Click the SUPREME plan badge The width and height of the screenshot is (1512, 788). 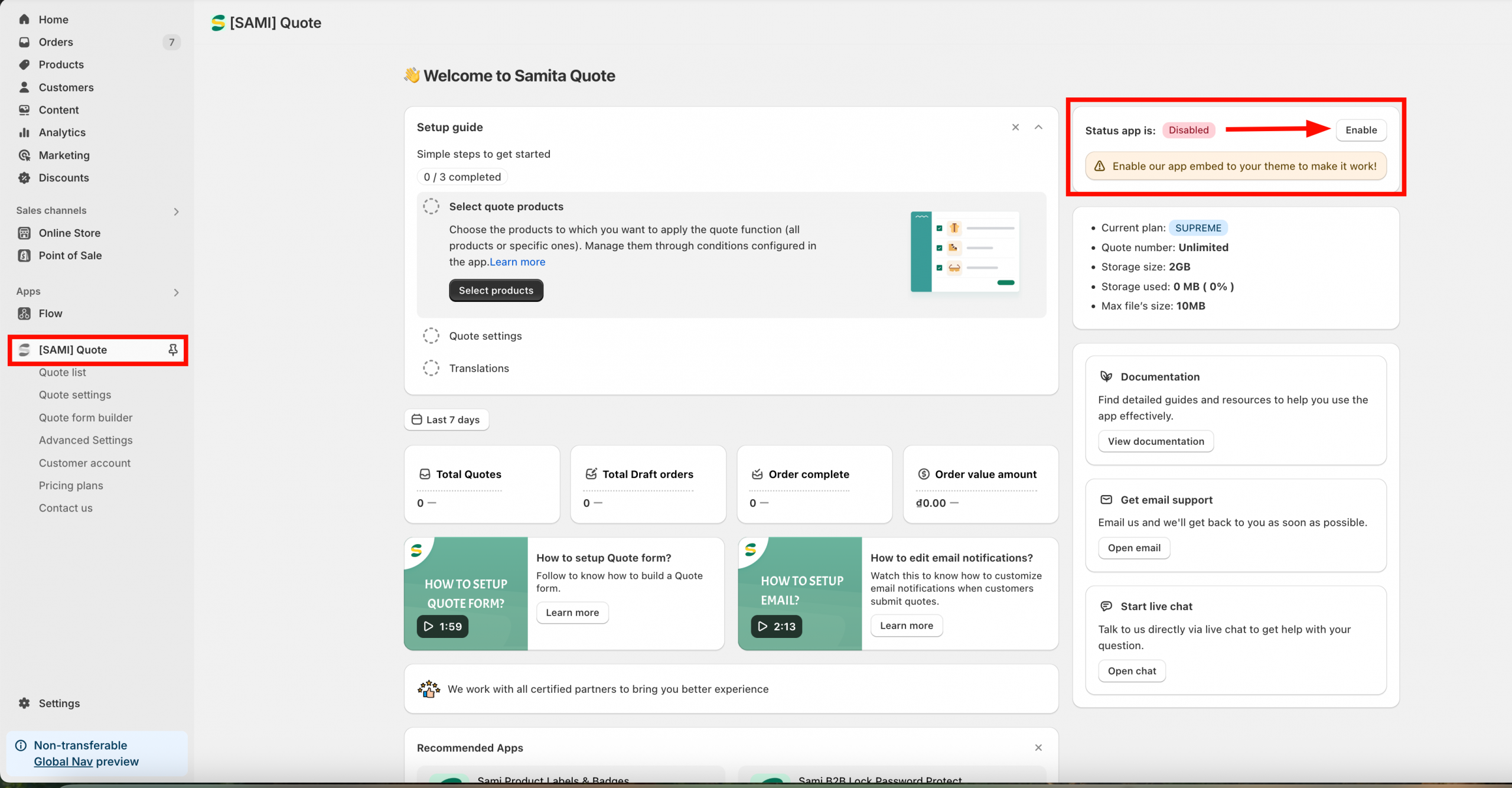pyautogui.click(x=1198, y=227)
